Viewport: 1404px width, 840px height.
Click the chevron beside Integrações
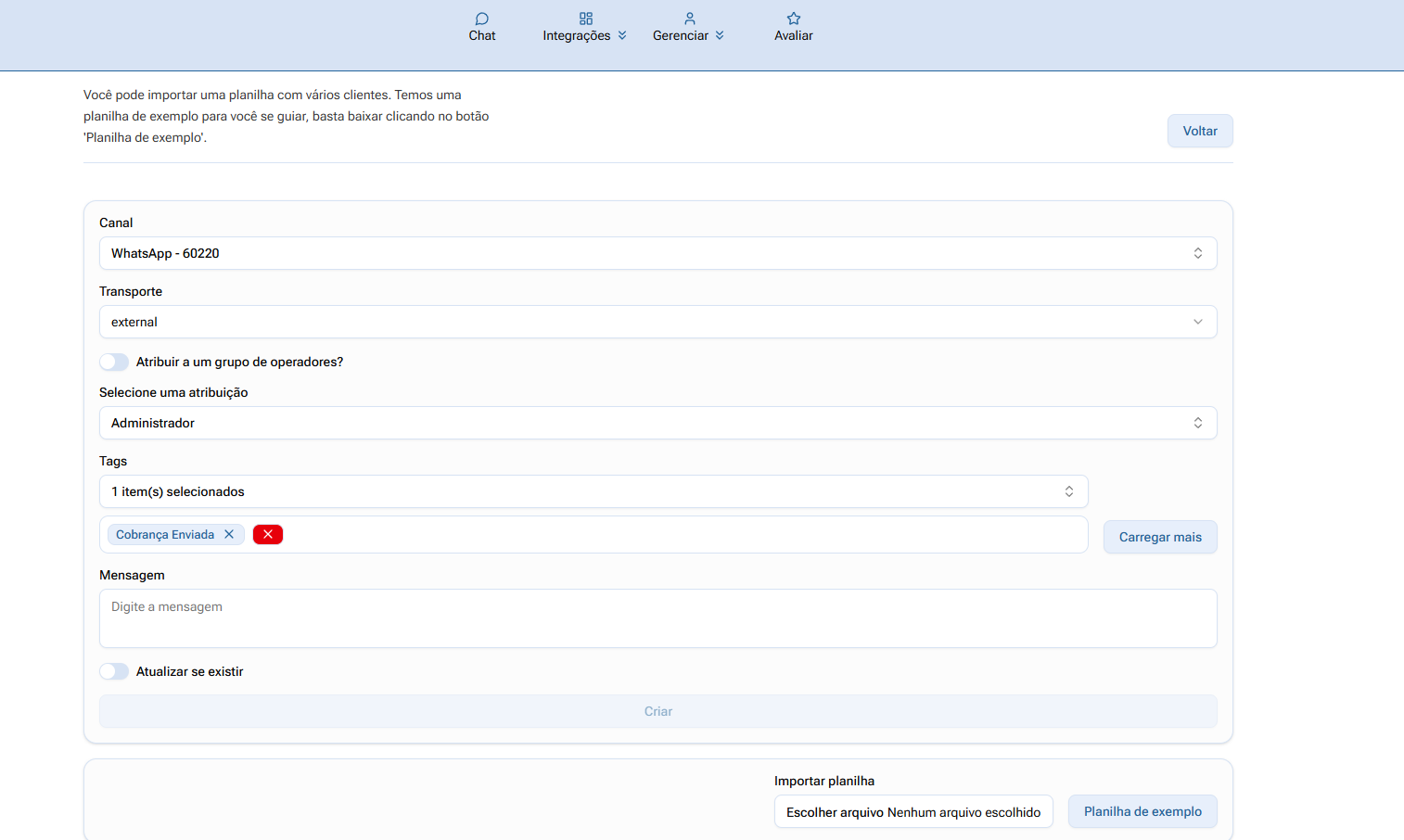pos(622,35)
